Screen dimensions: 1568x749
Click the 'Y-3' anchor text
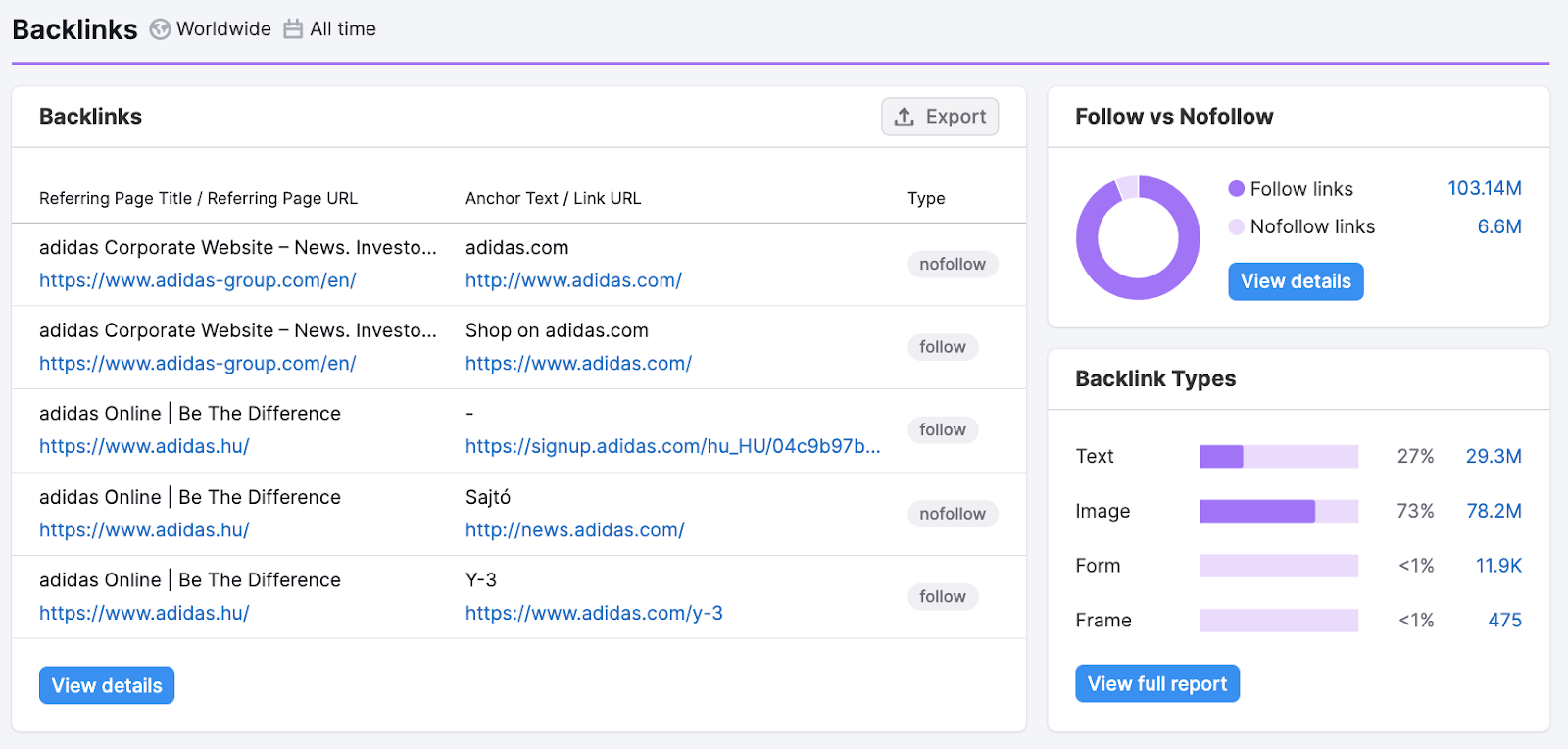pyautogui.click(x=481, y=580)
